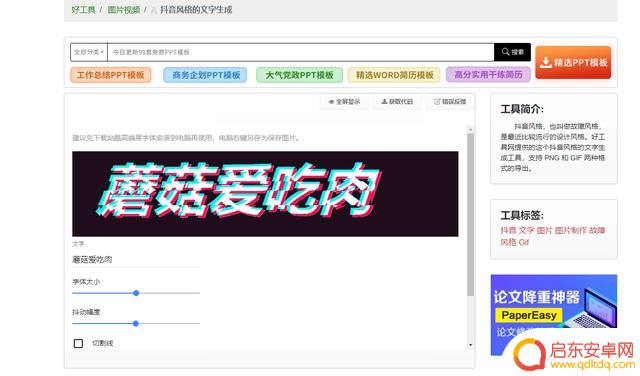Open the 风格 tool tag link

tap(508, 242)
